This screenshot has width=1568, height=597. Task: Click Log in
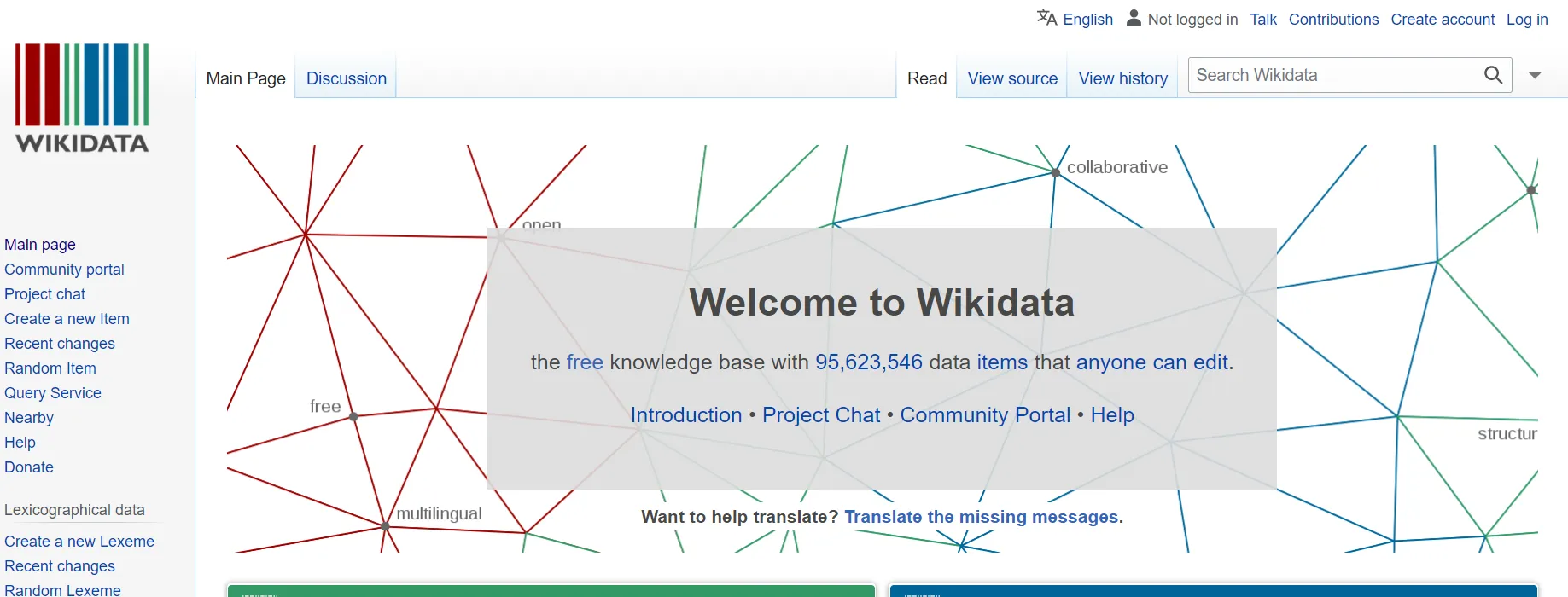tap(1526, 20)
